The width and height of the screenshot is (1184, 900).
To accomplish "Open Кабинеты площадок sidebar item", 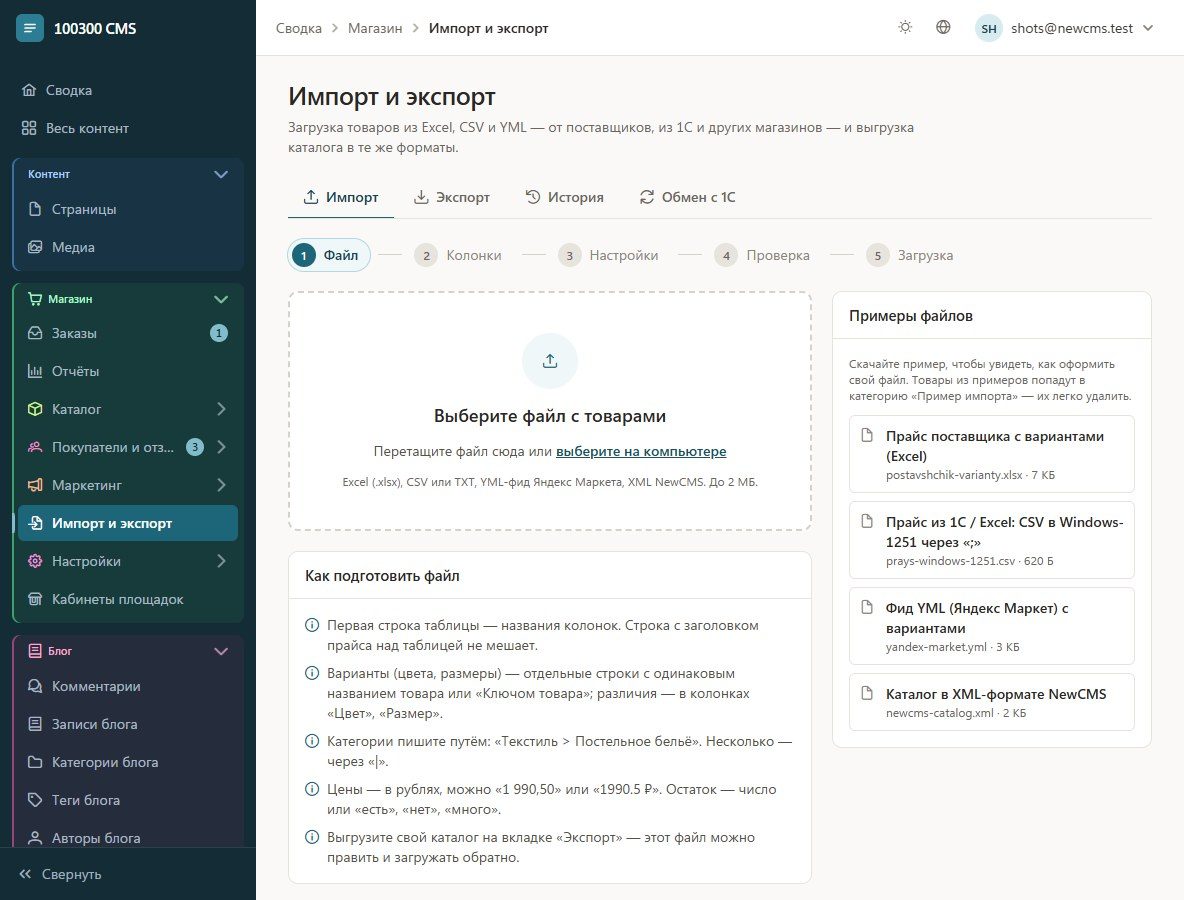I will [128, 599].
